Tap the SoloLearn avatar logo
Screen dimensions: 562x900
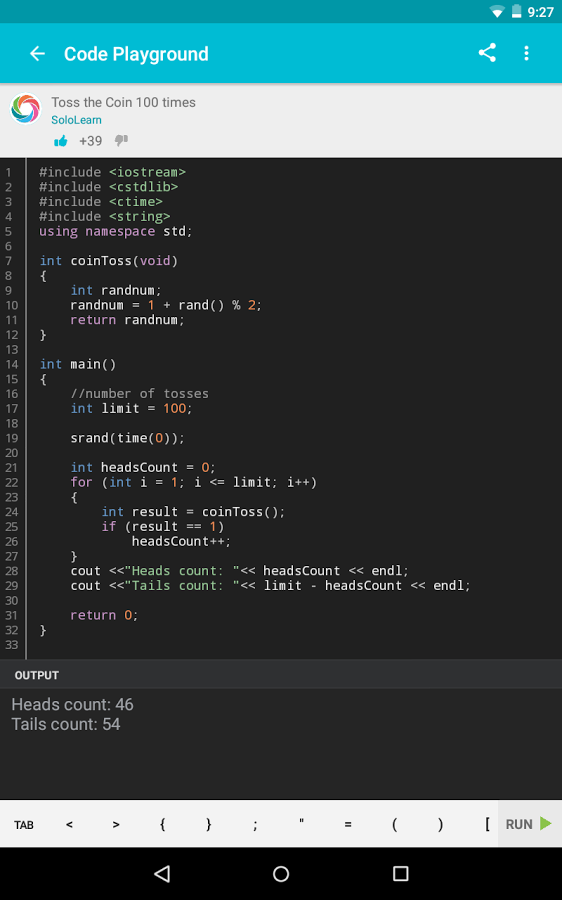(x=26, y=108)
